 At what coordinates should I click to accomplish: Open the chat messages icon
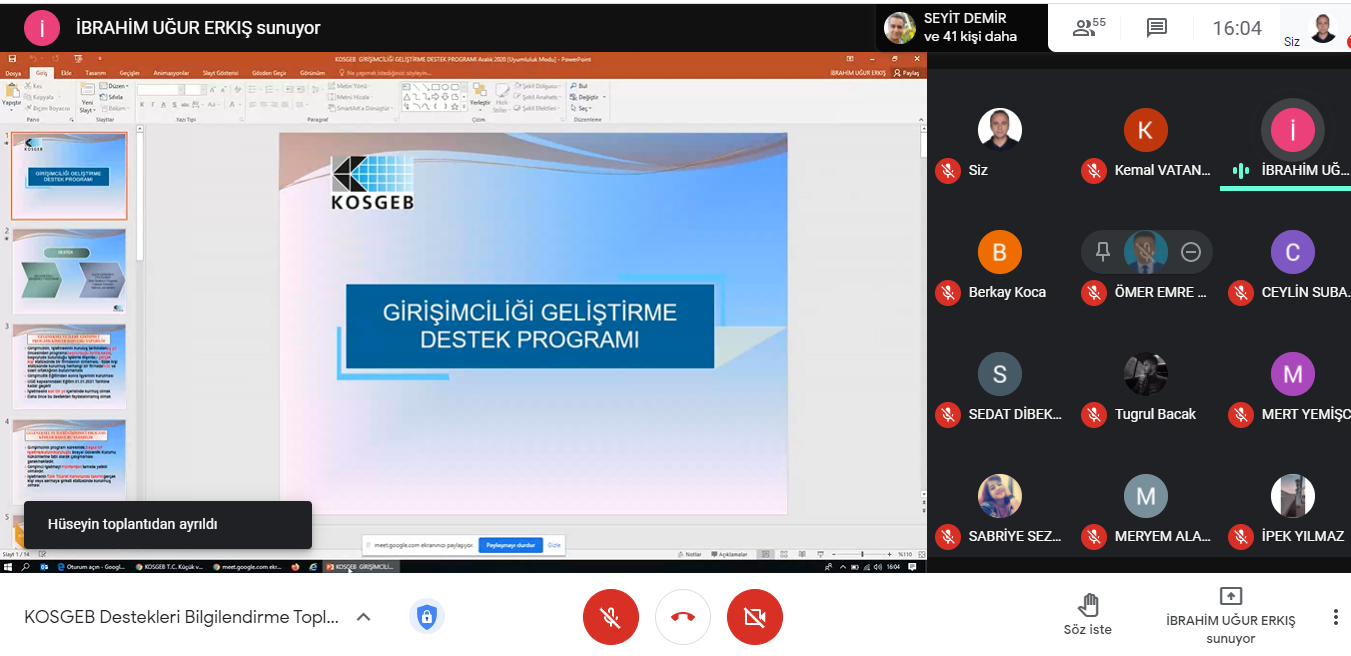(x=1156, y=28)
